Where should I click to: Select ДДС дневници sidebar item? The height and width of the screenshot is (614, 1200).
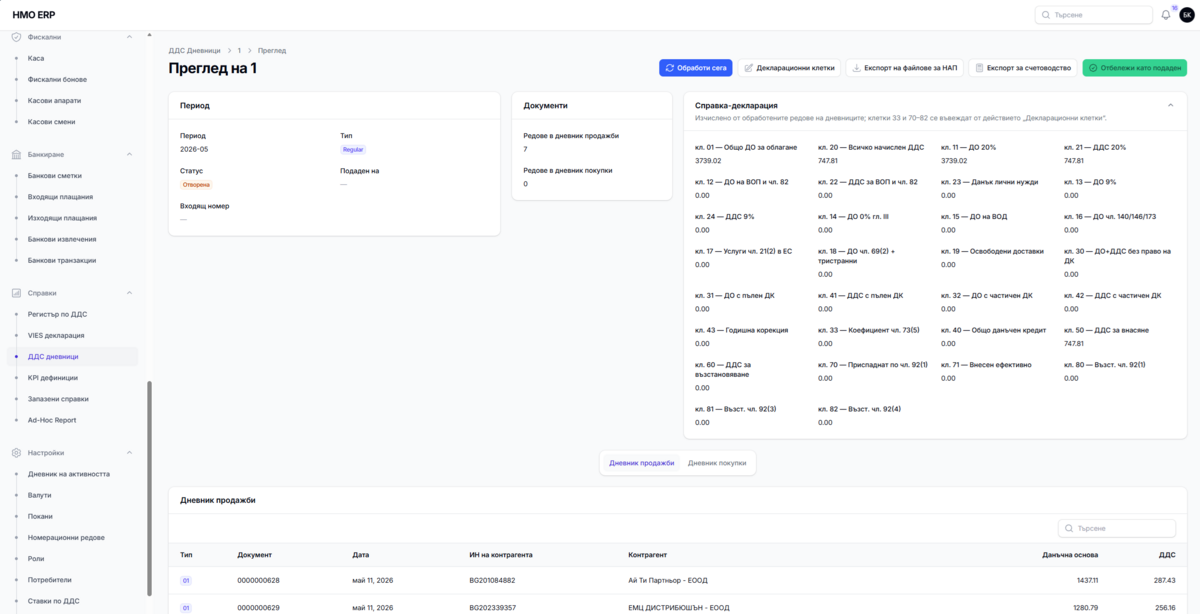coord(73,356)
